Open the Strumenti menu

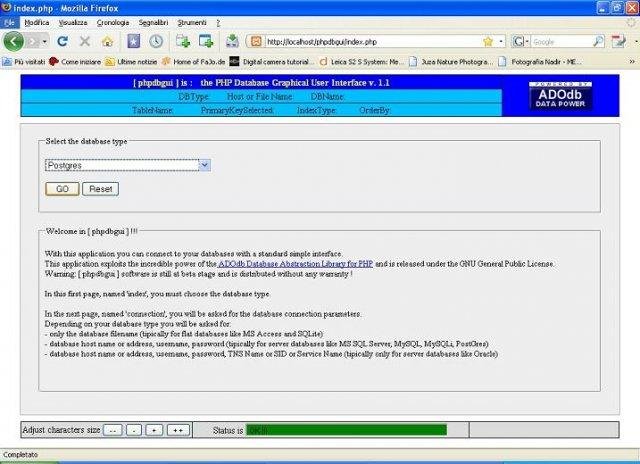[192, 23]
